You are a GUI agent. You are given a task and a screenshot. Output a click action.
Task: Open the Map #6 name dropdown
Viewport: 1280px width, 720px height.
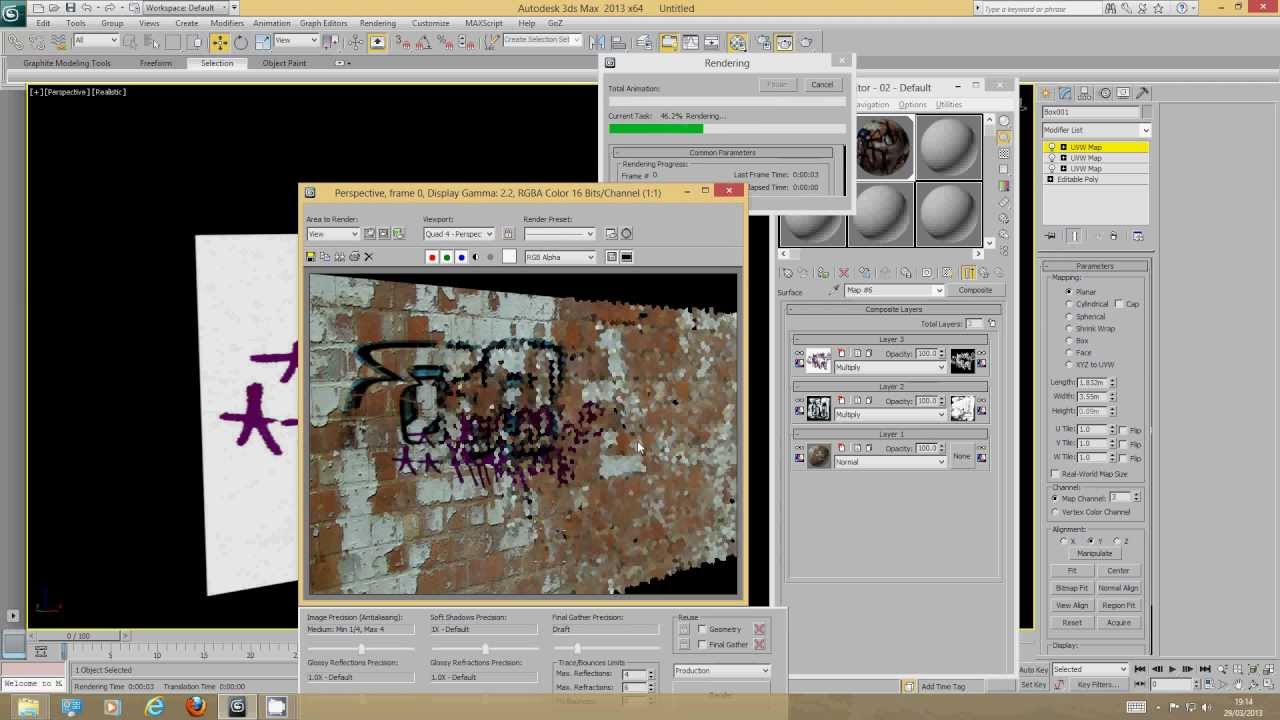(x=894, y=290)
